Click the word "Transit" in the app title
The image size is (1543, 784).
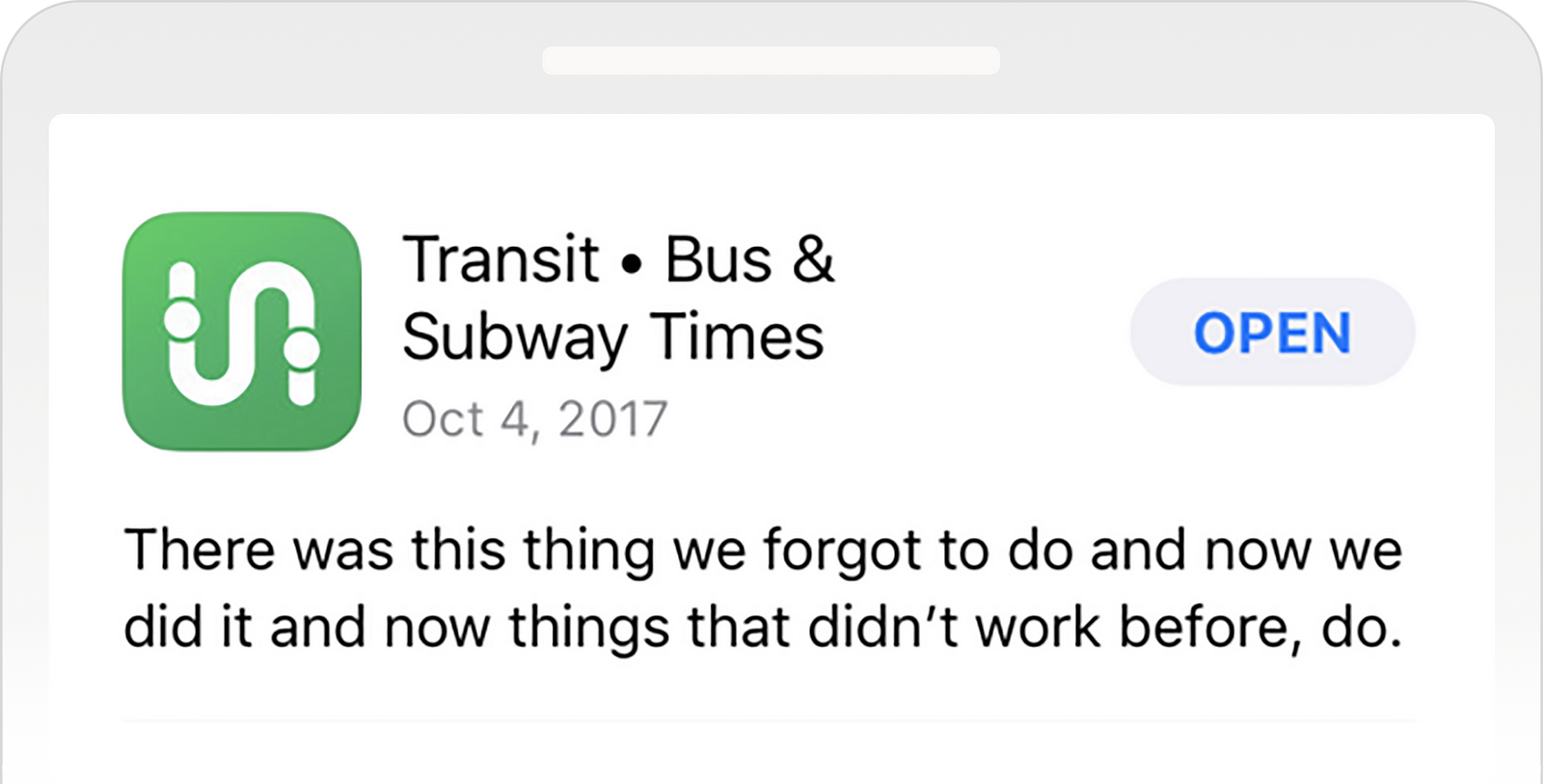pos(501,259)
